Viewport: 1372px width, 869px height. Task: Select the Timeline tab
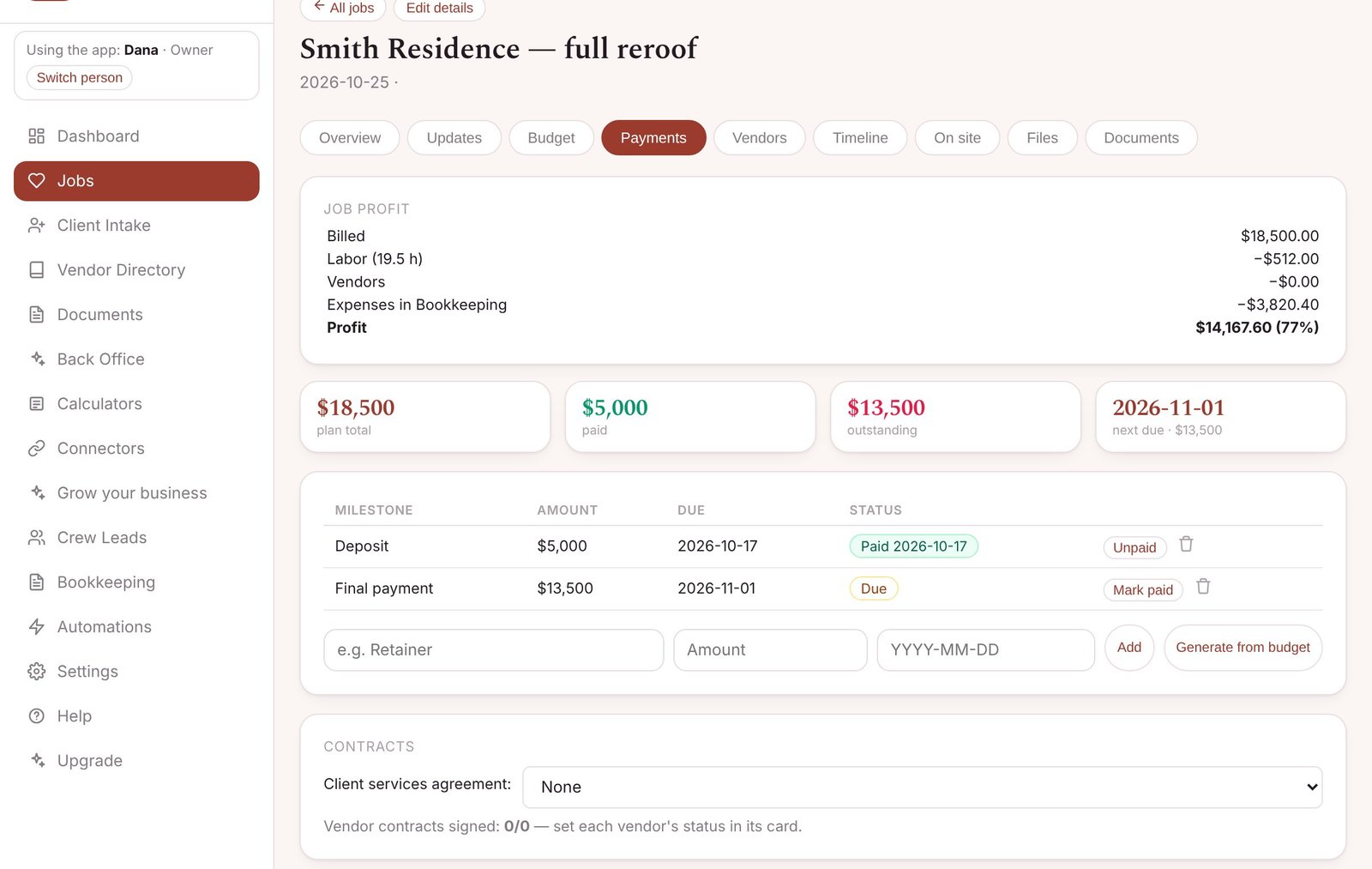click(x=860, y=138)
